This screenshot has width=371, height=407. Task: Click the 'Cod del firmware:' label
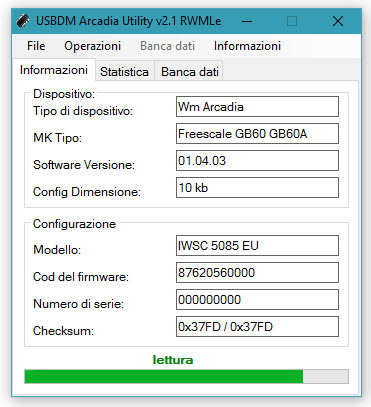(81, 277)
